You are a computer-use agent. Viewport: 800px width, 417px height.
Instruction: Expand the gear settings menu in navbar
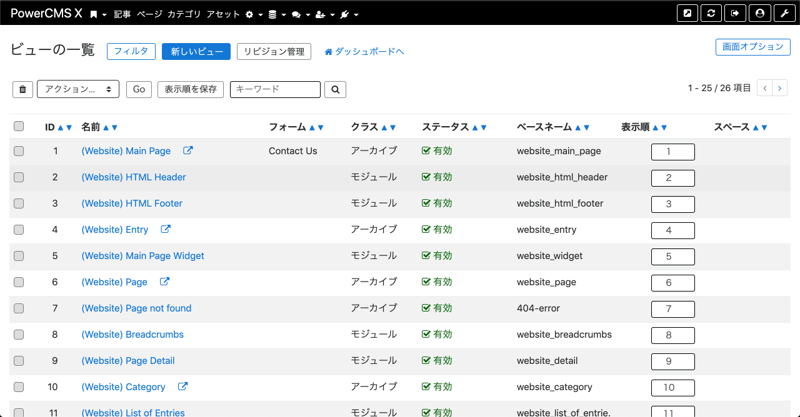(252, 15)
